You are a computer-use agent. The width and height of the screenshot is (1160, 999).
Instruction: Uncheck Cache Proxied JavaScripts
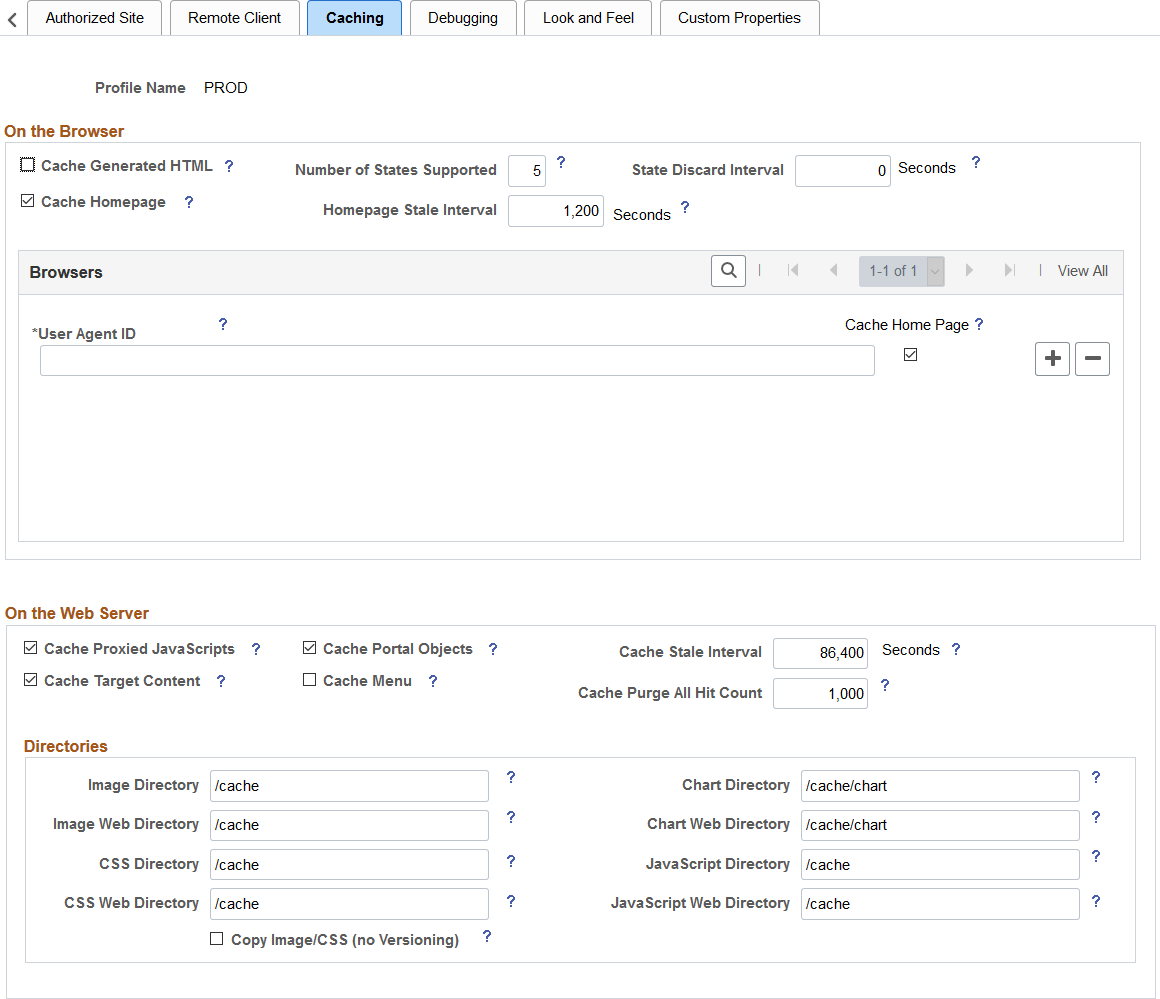[30, 648]
